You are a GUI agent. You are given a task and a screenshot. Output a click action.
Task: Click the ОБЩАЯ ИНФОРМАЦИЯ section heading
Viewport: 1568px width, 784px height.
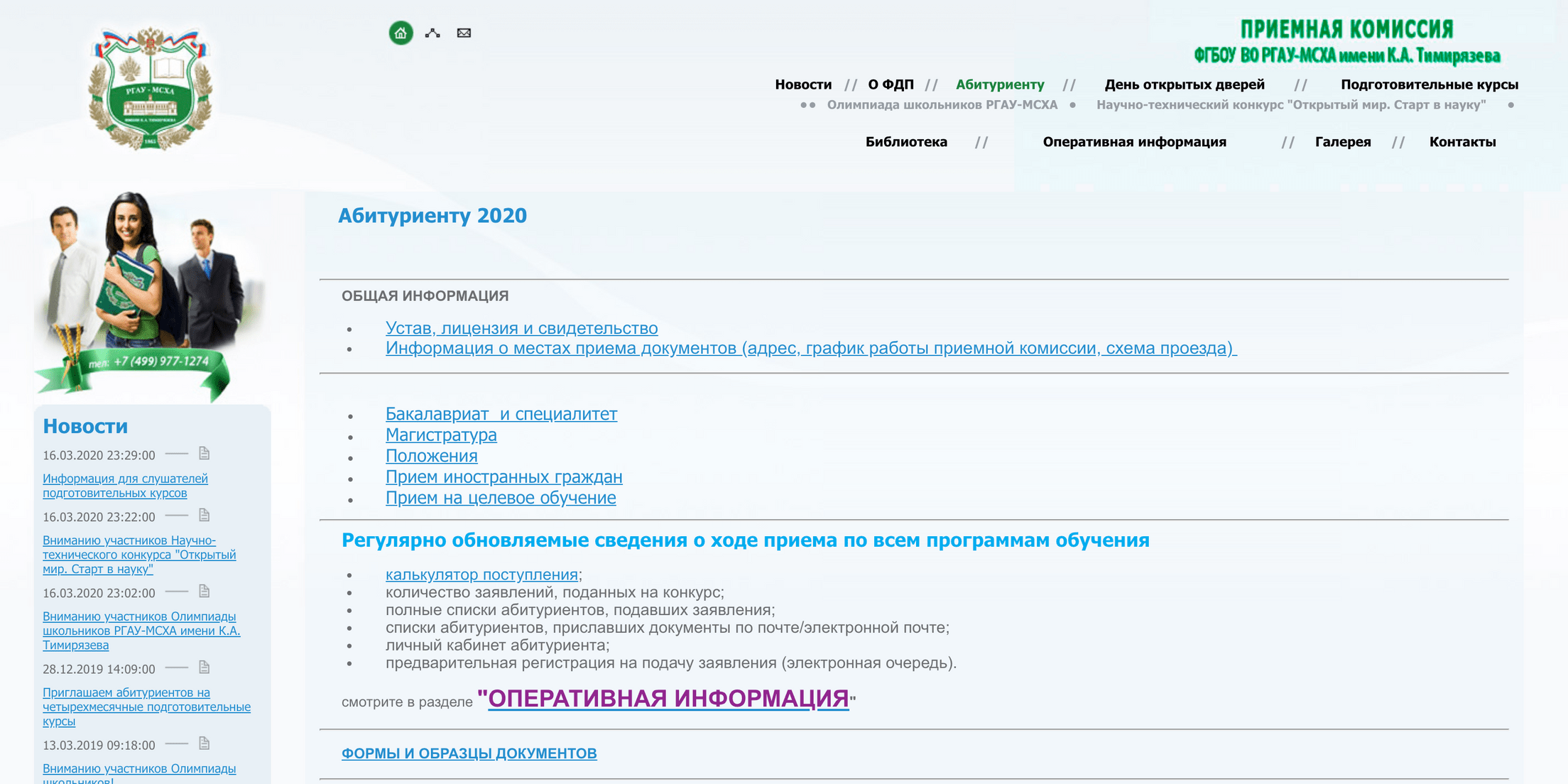point(425,296)
